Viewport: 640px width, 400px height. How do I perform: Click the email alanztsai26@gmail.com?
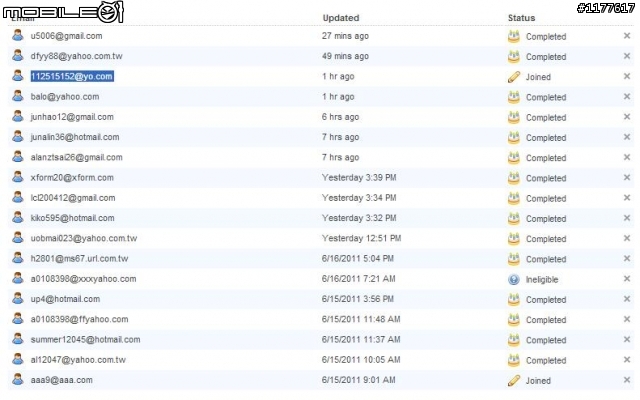coord(76,157)
